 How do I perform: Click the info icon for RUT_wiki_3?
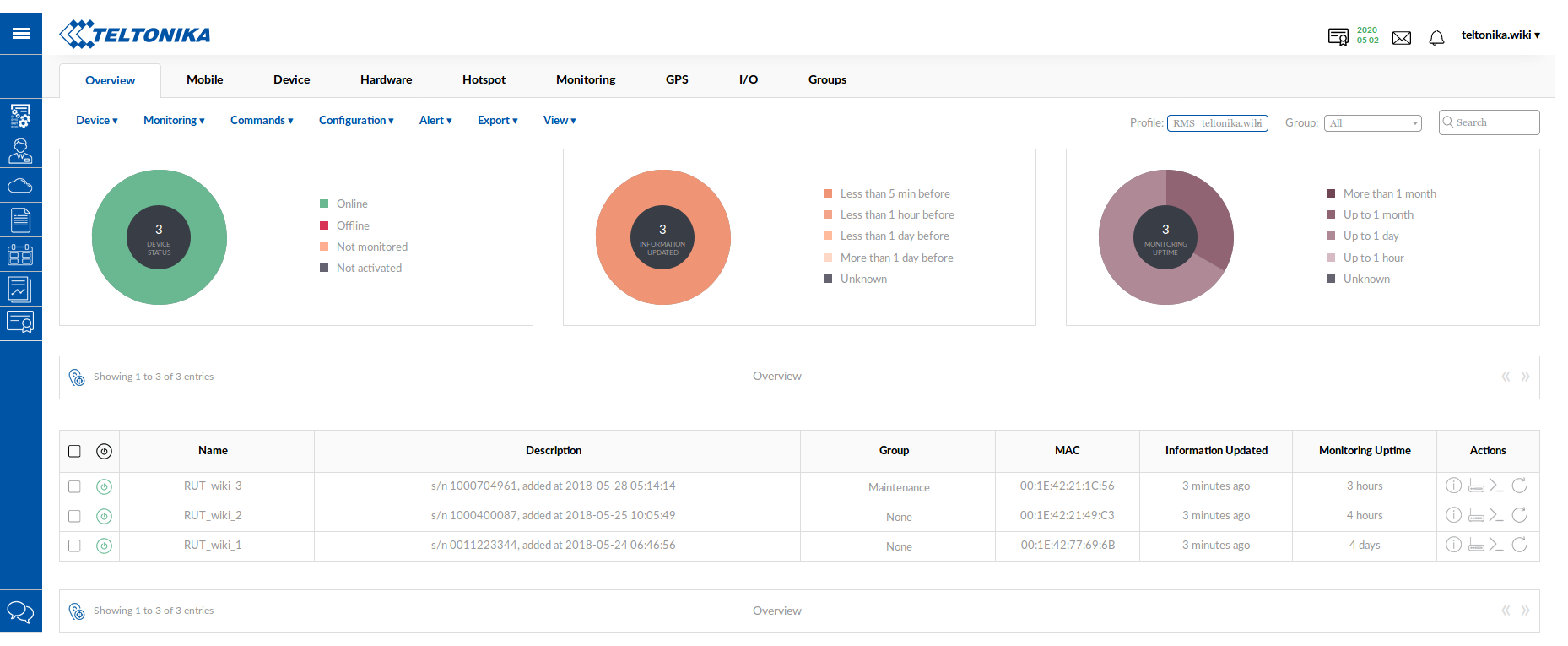(x=1453, y=486)
